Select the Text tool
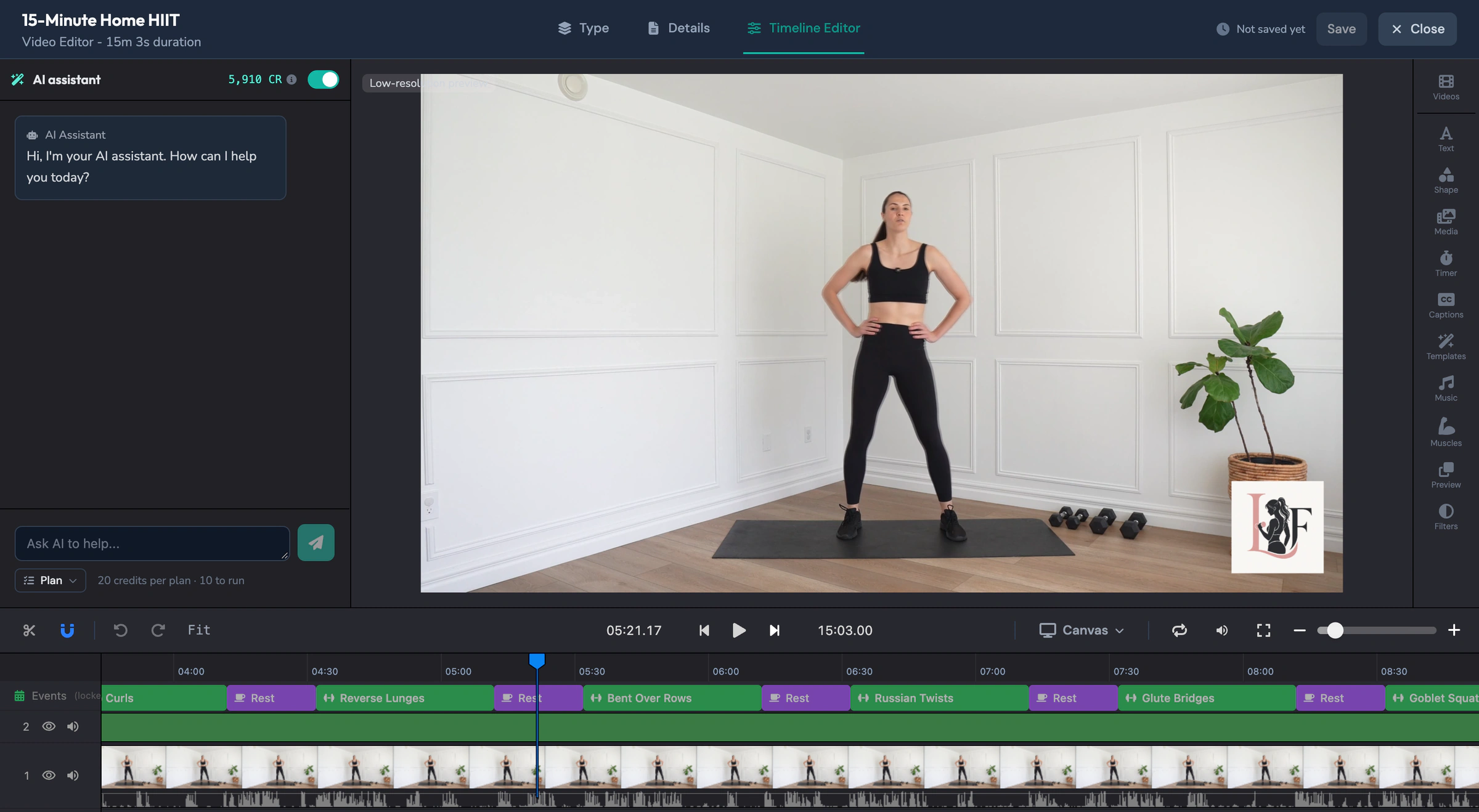The width and height of the screenshot is (1479, 812). (x=1446, y=139)
